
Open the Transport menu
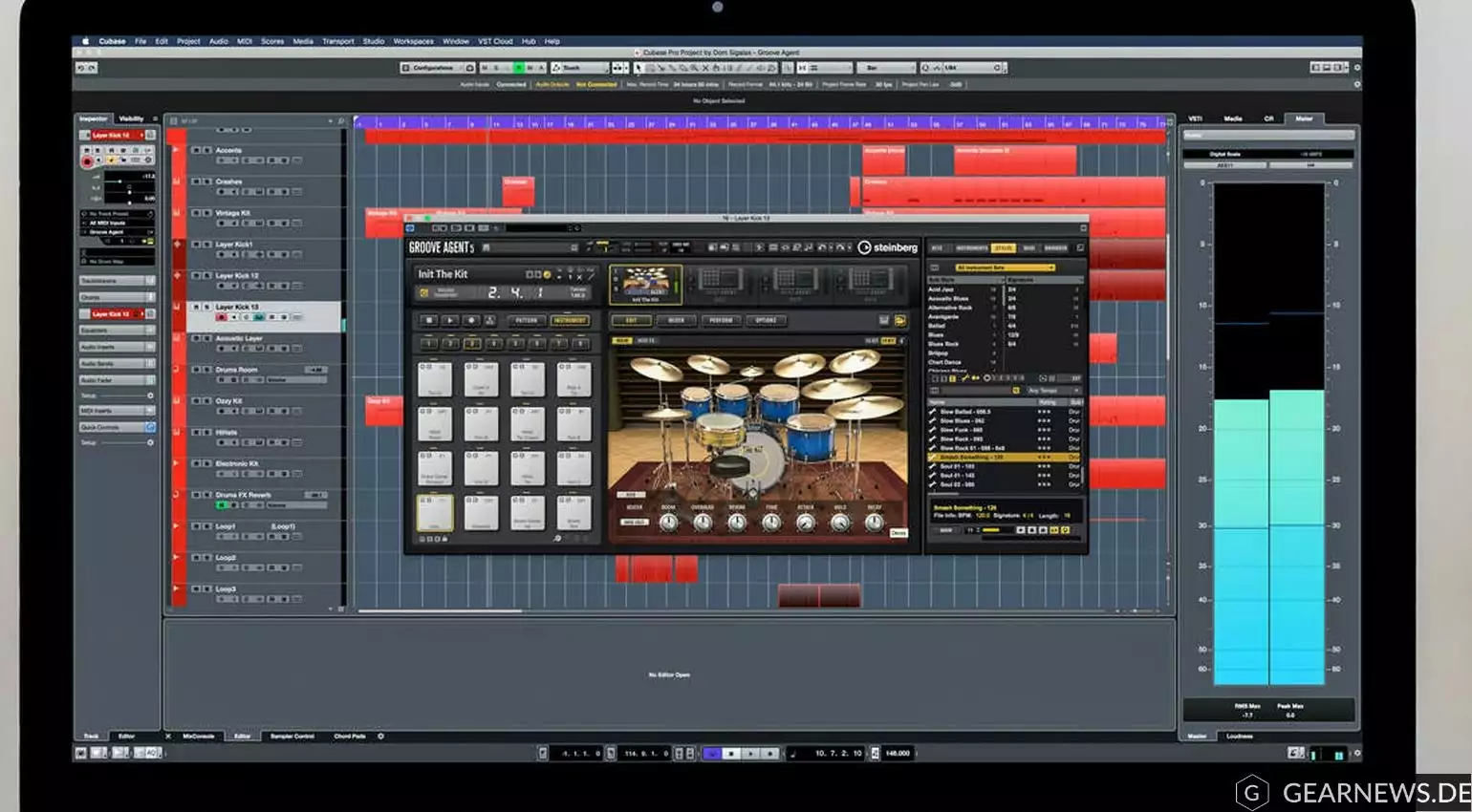tap(337, 41)
